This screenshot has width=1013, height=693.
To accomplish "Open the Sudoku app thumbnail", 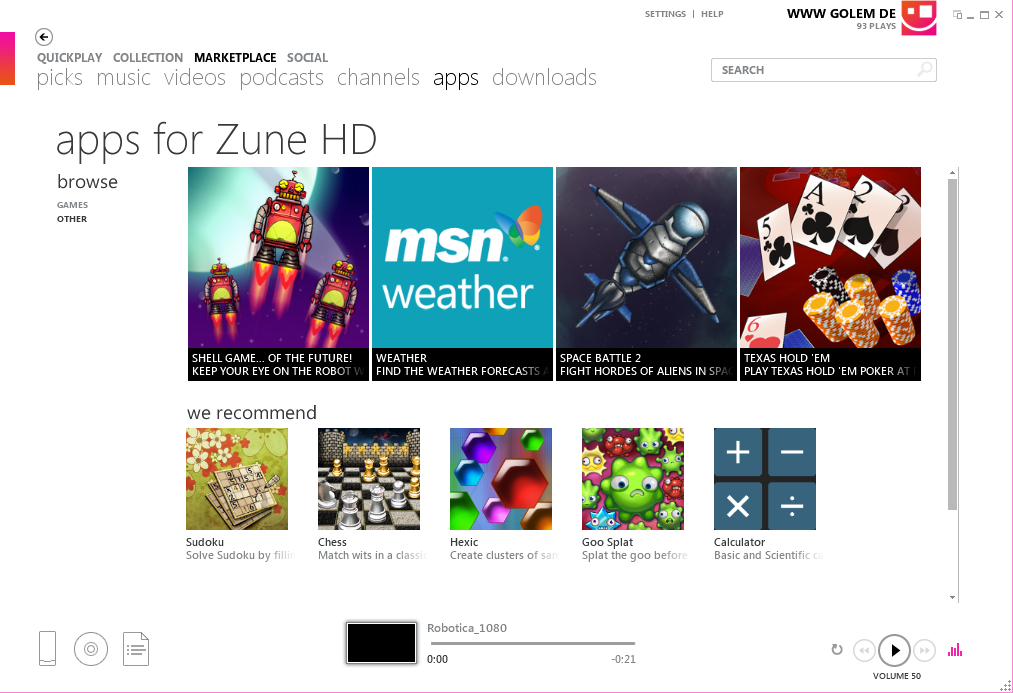I will [x=236, y=478].
